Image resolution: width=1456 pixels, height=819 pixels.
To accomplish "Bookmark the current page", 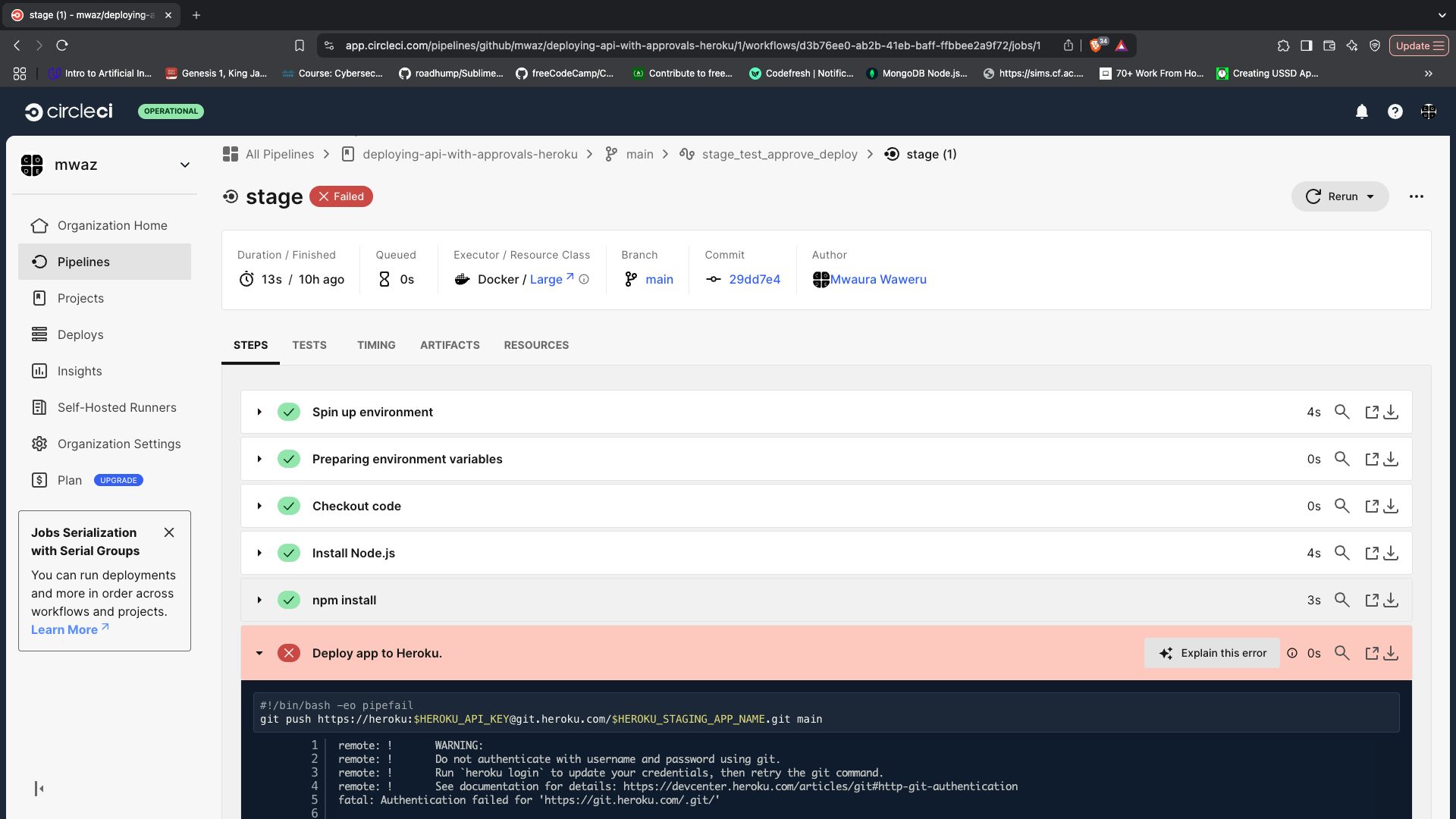I will pyautogui.click(x=300, y=45).
